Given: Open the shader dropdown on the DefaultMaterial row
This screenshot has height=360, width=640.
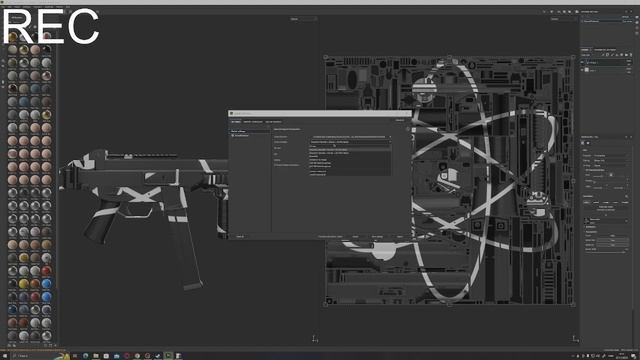Looking at the screenshot, I should click(x=627, y=21).
